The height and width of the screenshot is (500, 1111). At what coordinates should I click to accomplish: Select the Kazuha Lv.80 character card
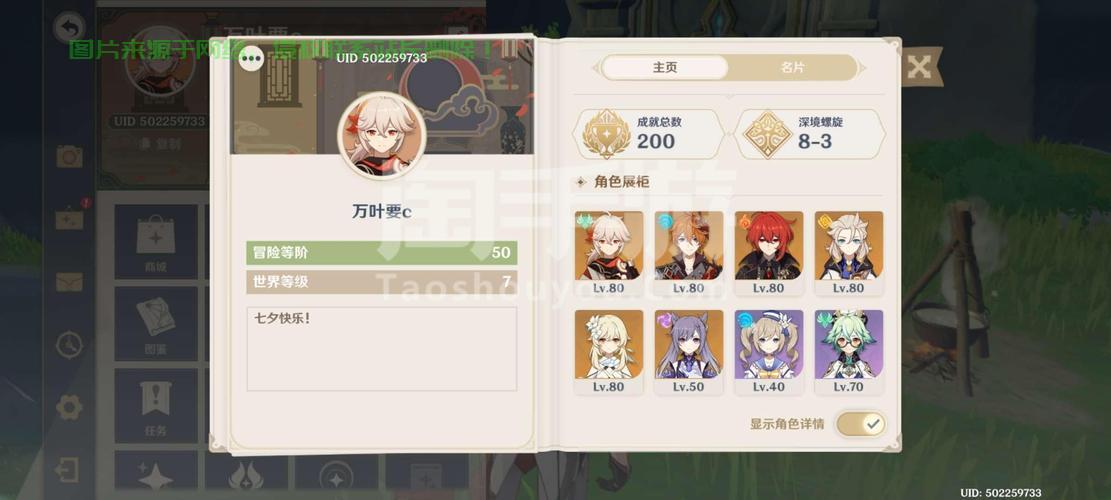(609, 253)
